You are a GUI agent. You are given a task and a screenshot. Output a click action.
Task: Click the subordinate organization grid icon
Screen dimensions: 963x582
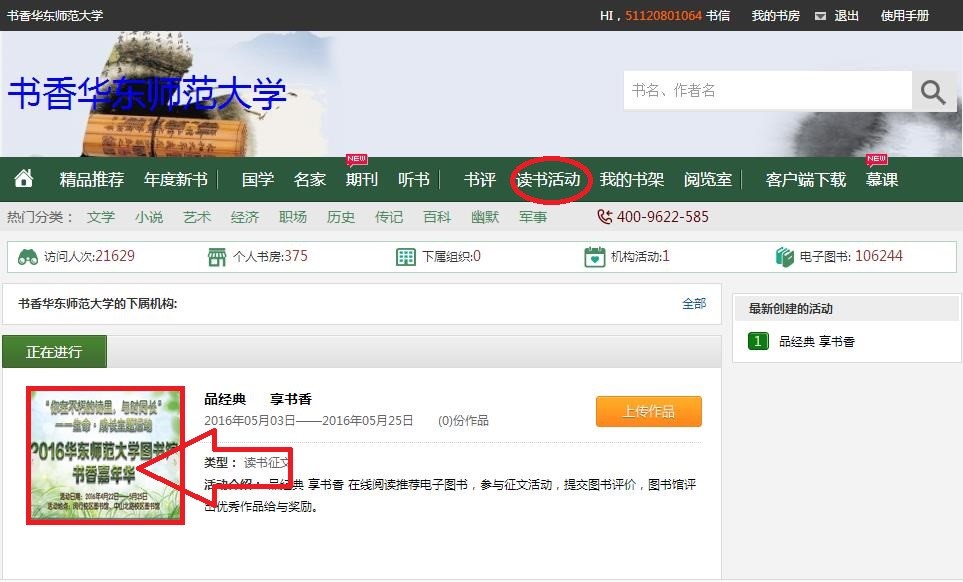pyautogui.click(x=405, y=257)
